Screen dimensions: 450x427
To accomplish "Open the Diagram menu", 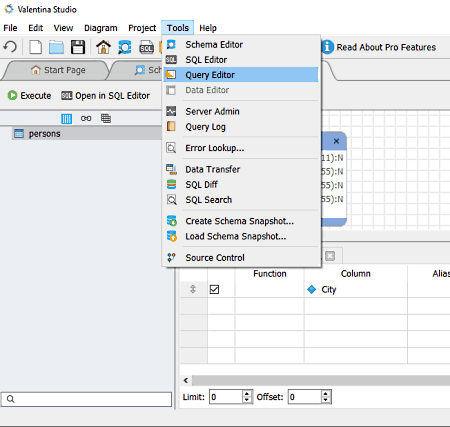I will tap(101, 28).
